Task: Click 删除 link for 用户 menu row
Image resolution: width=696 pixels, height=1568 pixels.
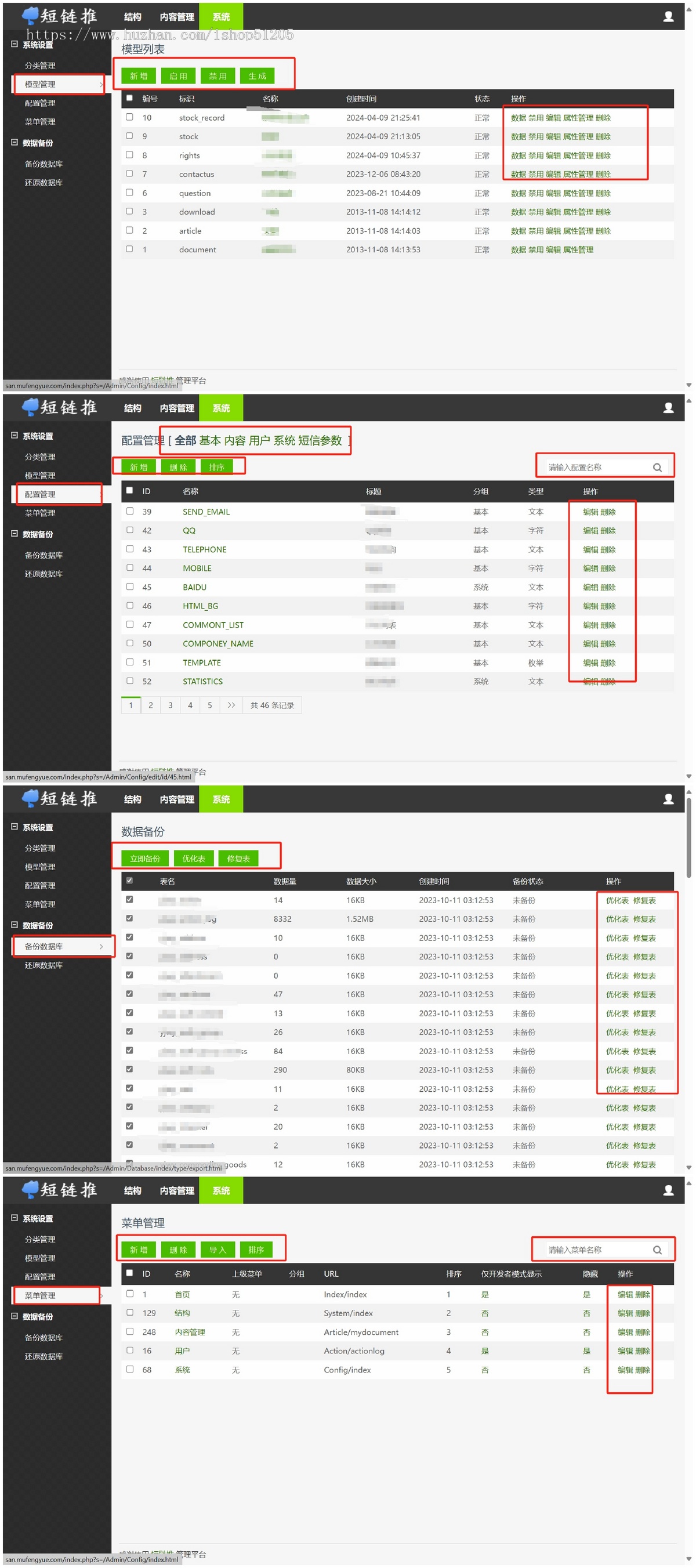Action: (643, 1351)
